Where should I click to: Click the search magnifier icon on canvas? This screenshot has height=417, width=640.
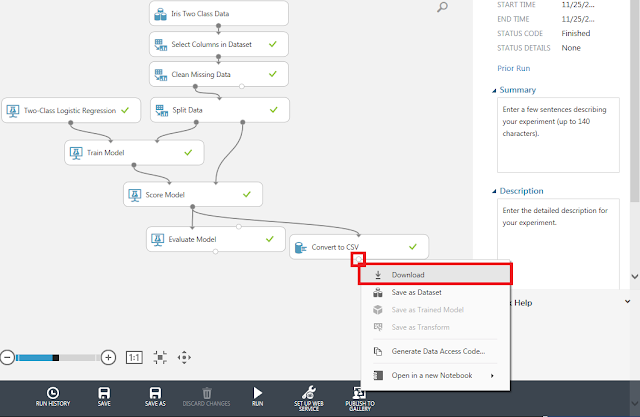pyautogui.click(x=443, y=8)
